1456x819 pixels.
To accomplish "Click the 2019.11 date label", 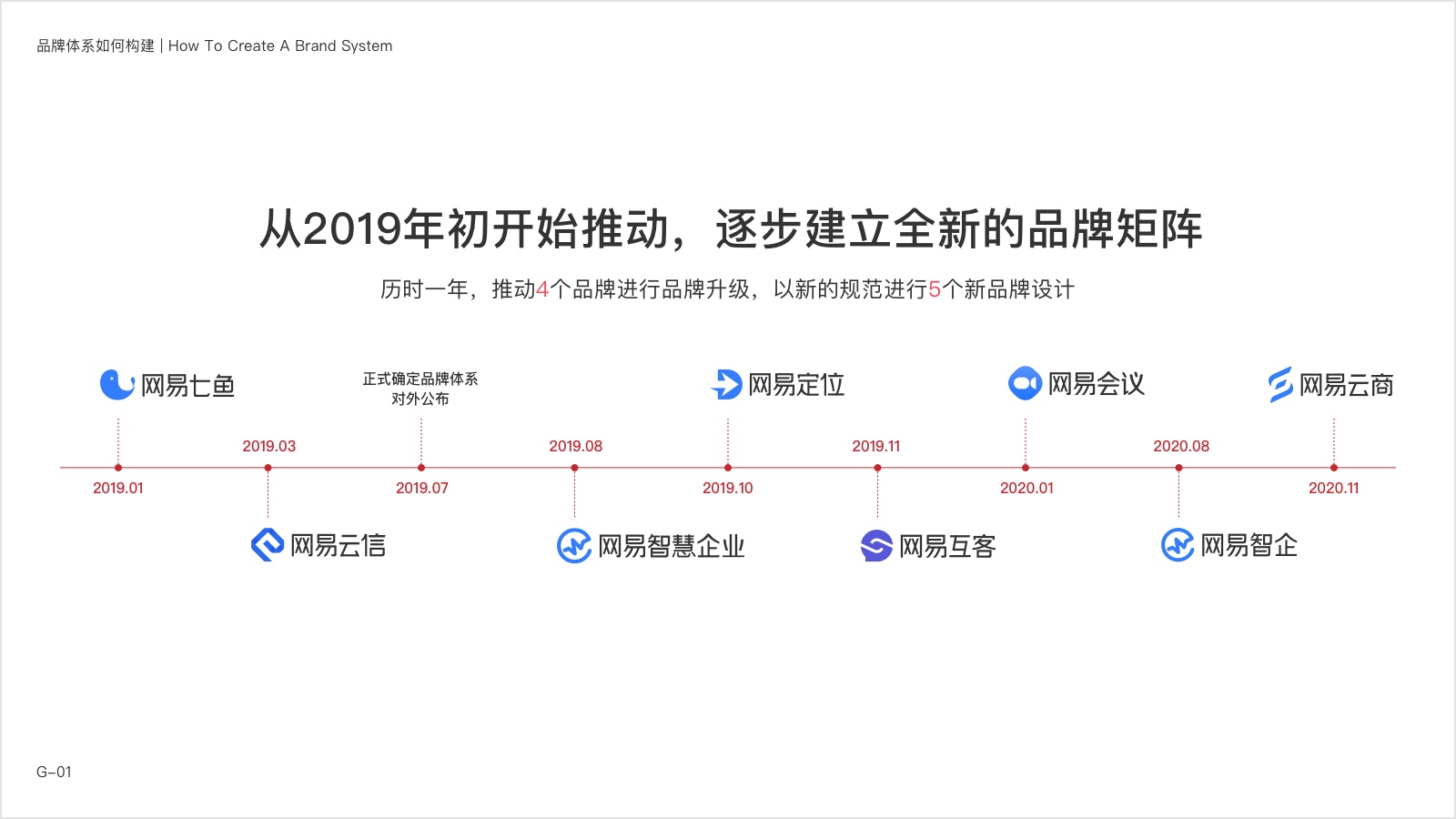I will click(876, 446).
